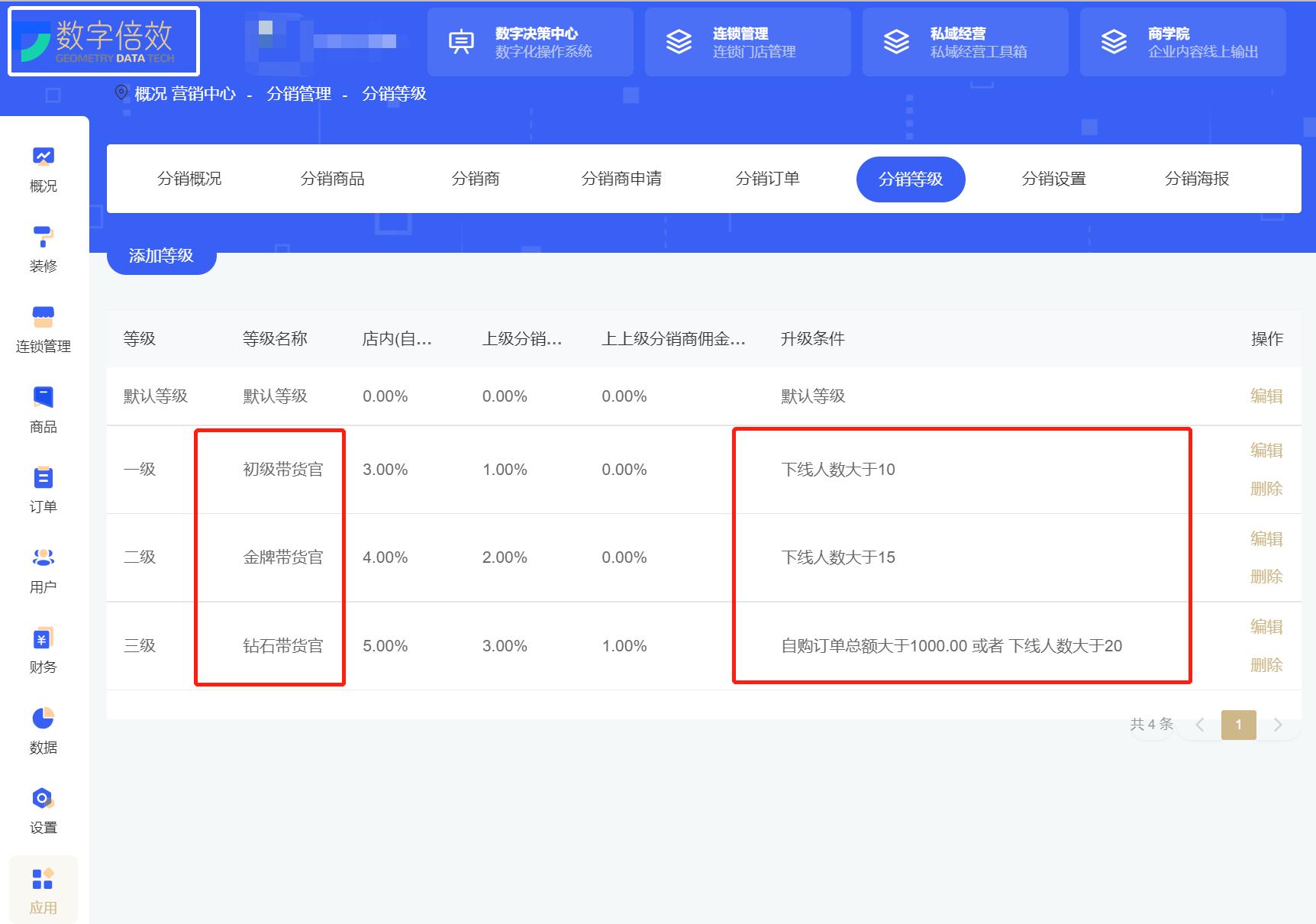
Task: Open the 用户 users sidebar icon
Action: point(43,570)
